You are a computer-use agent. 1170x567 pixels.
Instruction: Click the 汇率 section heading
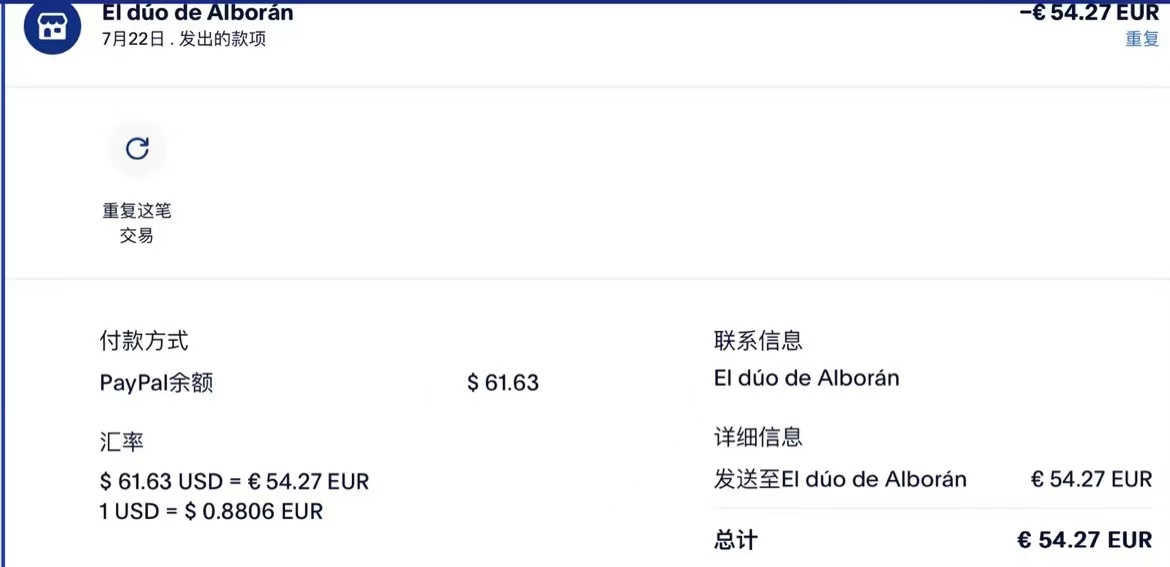(x=122, y=441)
